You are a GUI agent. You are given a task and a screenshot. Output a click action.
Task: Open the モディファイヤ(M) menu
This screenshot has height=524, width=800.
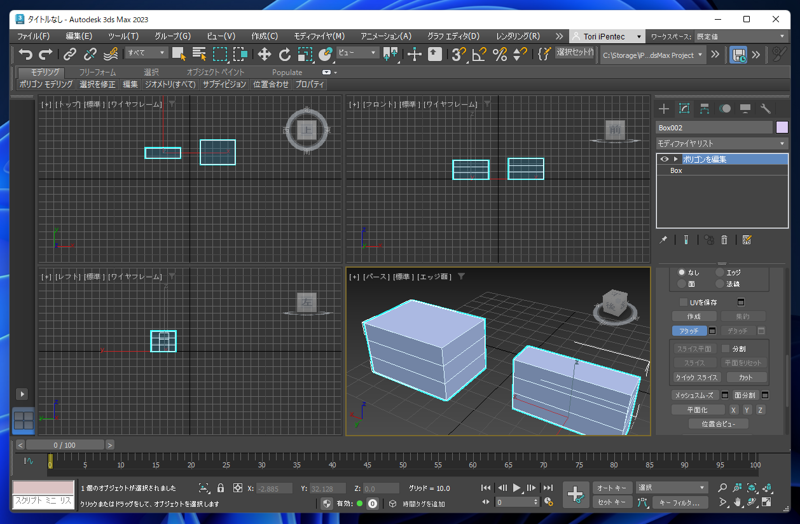tap(319, 36)
